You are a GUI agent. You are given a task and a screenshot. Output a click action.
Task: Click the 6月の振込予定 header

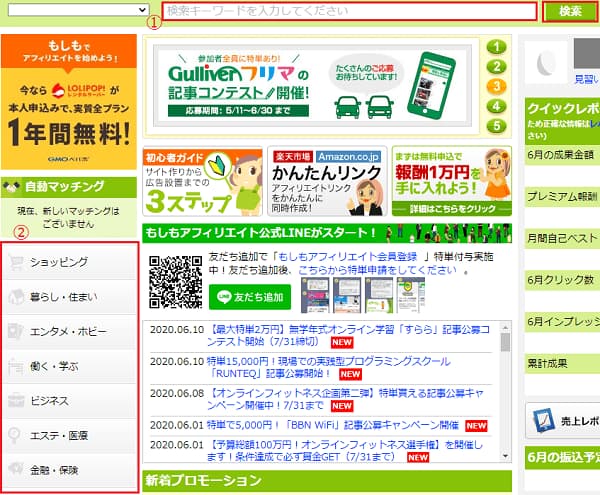[562, 457]
